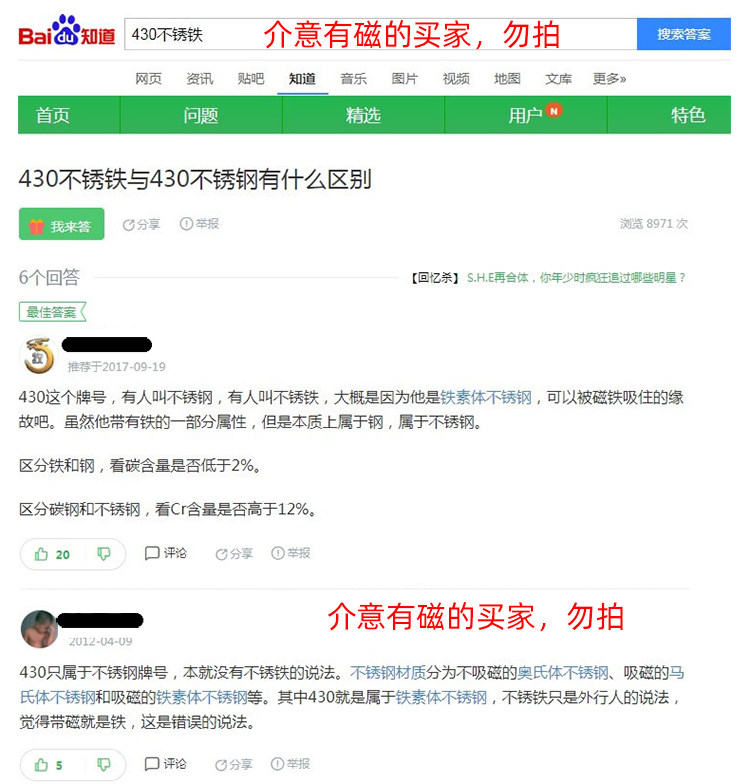The height and width of the screenshot is (784, 750).
Task: Share the second answer via 分享
Action: pos(234,764)
